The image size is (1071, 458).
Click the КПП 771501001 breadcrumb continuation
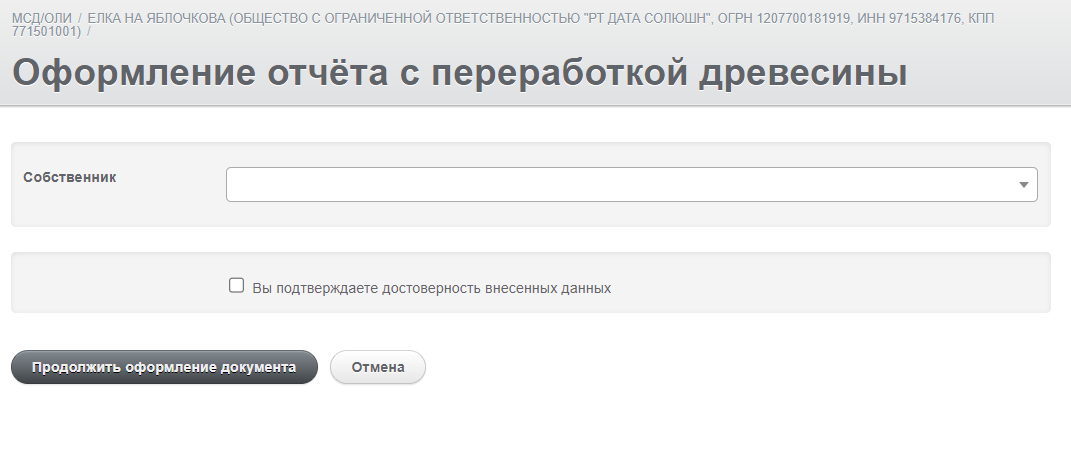coord(46,31)
